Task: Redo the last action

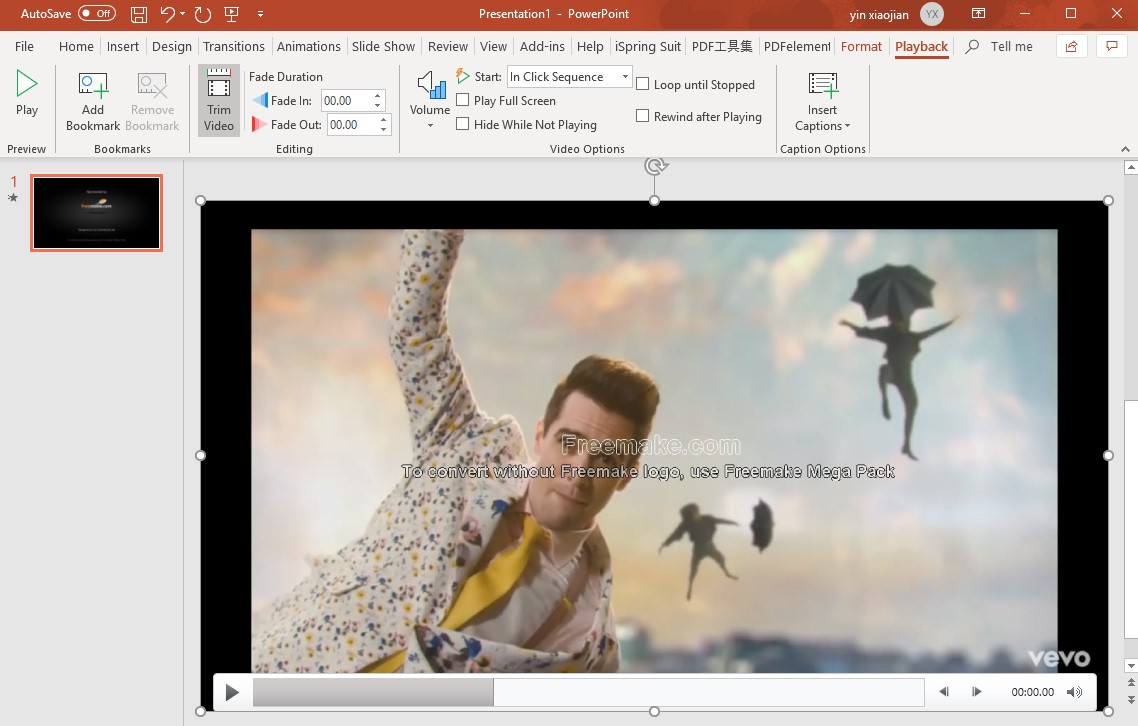Action: click(x=203, y=14)
